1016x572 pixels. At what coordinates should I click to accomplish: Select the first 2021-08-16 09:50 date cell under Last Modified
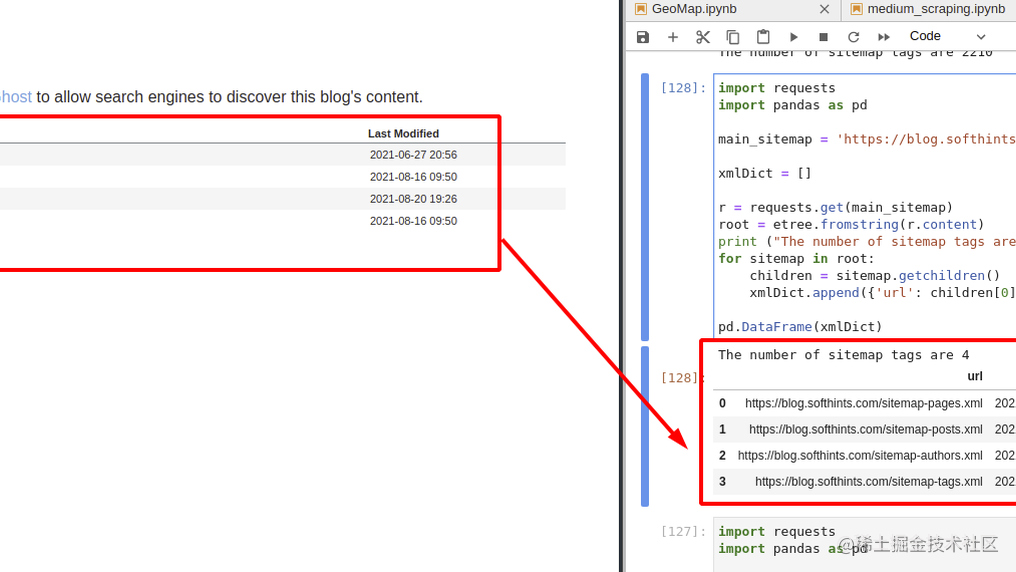coord(413,177)
